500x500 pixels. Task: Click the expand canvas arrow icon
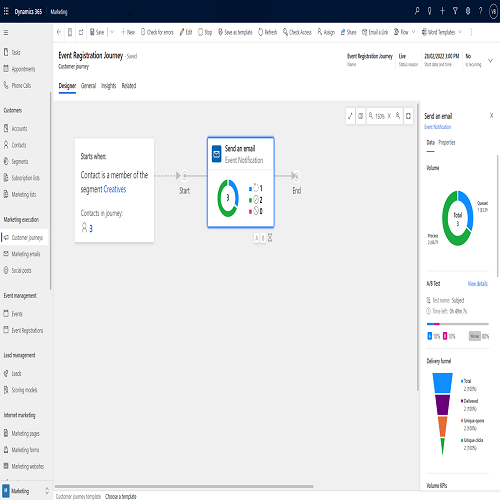click(x=350, y=116)
